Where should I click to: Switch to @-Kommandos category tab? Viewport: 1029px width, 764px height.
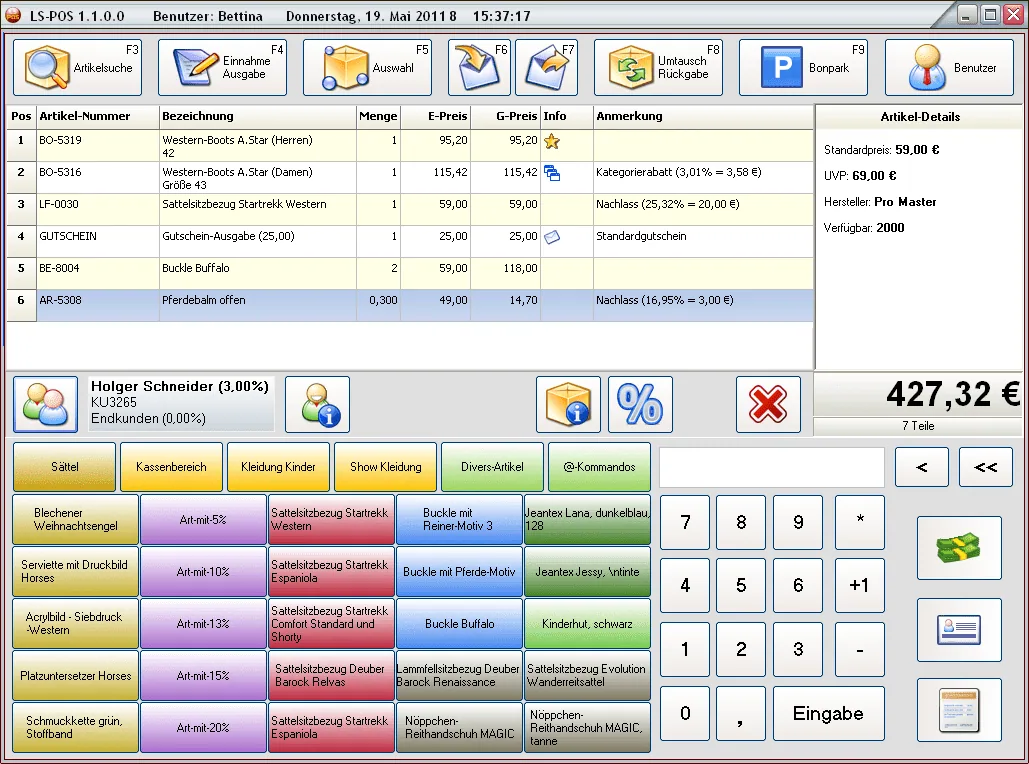599,467
